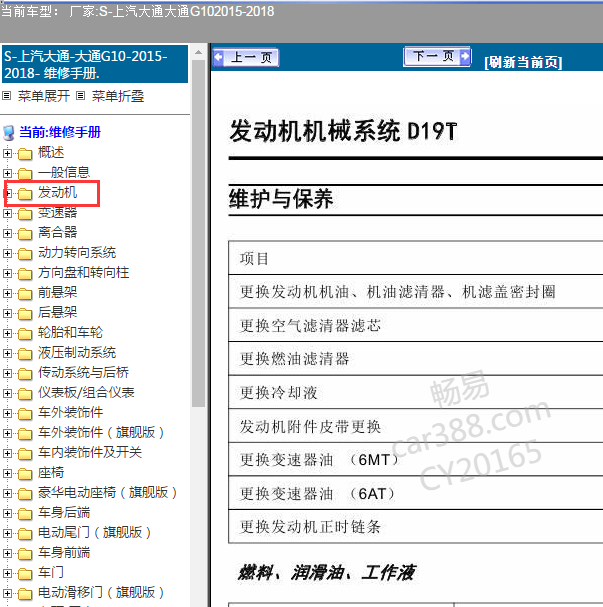Click the folder icon for 车外装饰件
603x607 pixels.
pos(25,414)
